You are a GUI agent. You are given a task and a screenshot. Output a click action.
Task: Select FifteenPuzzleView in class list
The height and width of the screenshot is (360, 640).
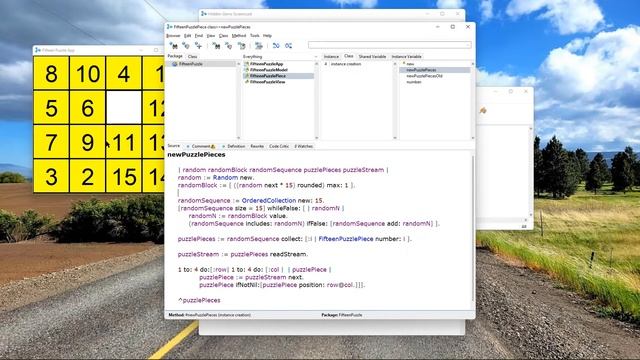pos(267,82)
